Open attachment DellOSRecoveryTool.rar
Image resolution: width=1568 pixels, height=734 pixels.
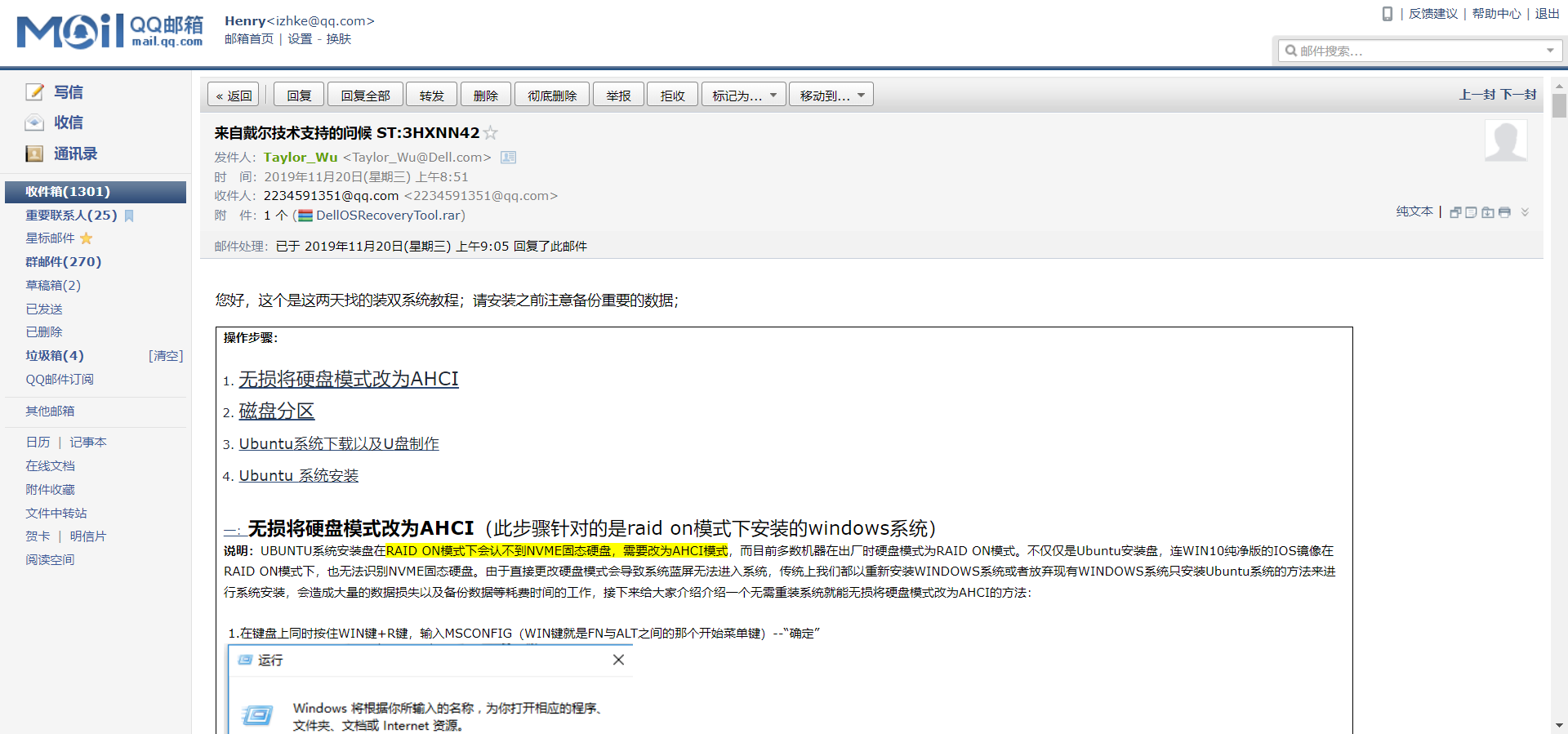pyautogui.click(x=389, y=216)
